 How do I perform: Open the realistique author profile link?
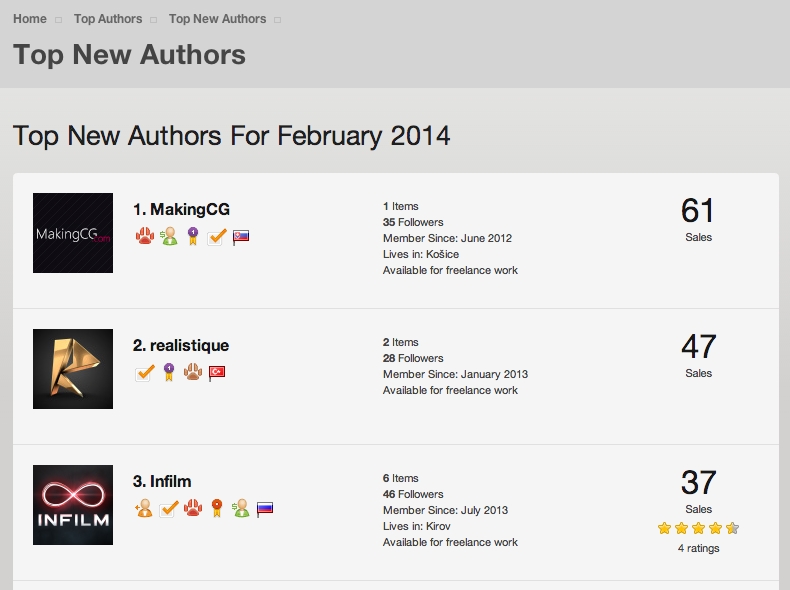181,345
